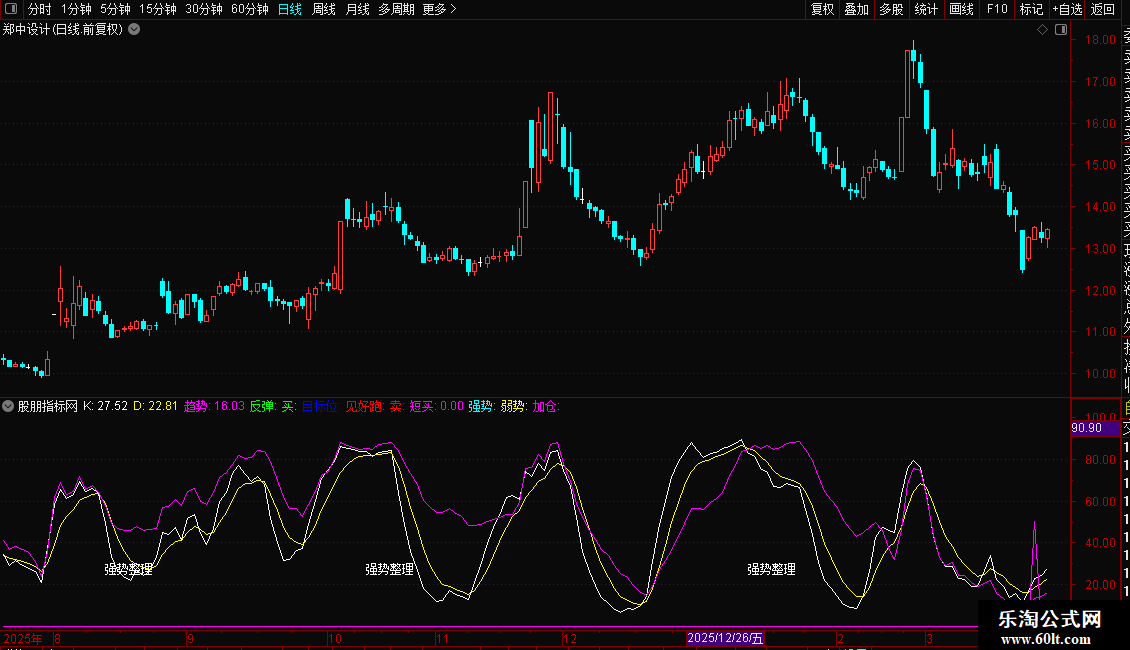Open the 统计 statistics tool
1130x650 pixels.
(x=926, y=9)
